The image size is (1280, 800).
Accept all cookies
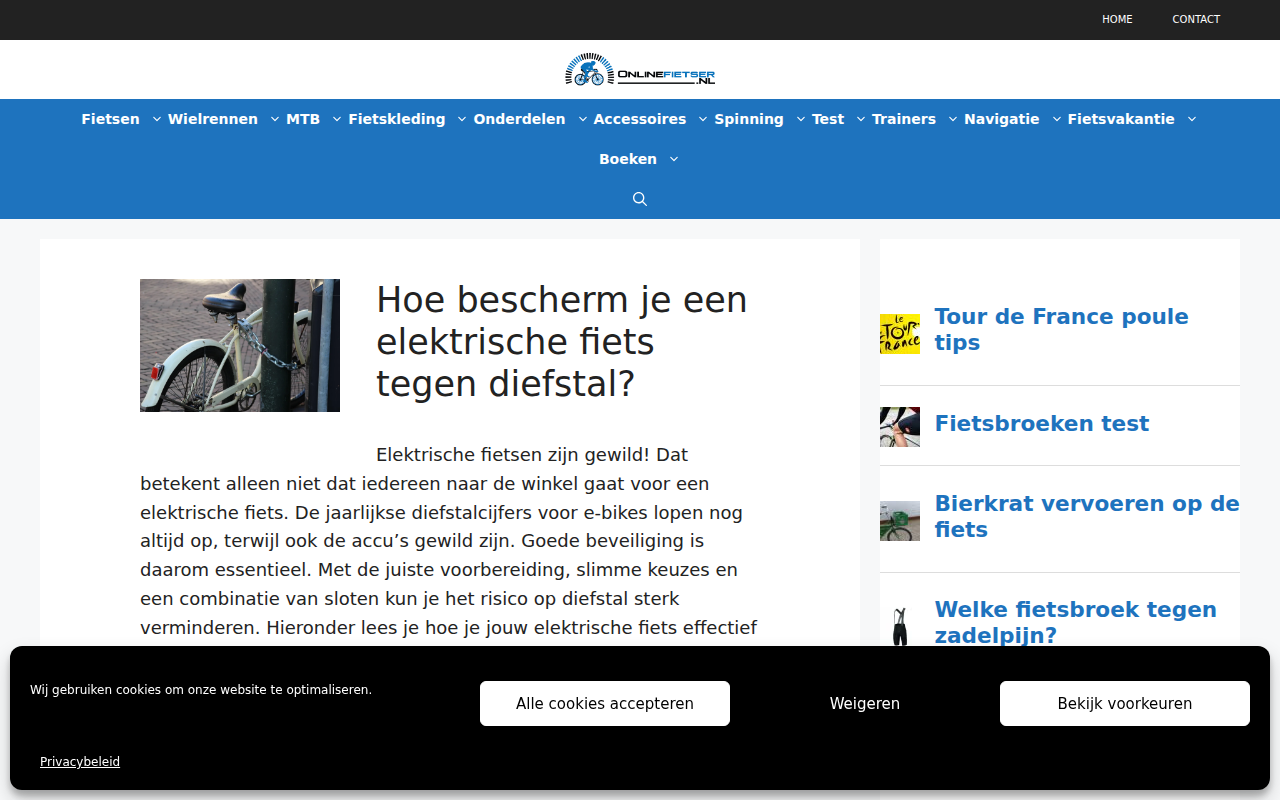coord(605,704)
